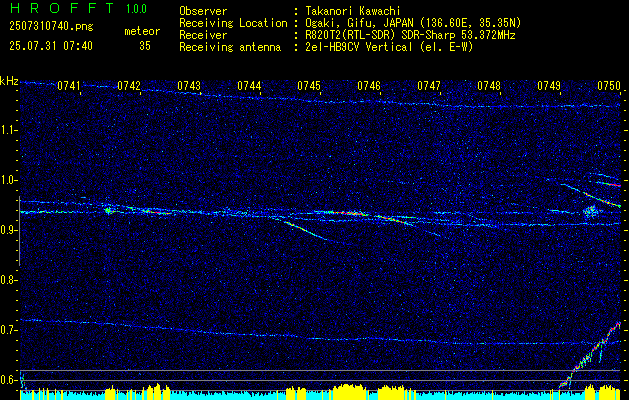Click the 0.7 kHz axis label
The width and height of the screenshot is (629, 400).
click(x=8, y=330)
